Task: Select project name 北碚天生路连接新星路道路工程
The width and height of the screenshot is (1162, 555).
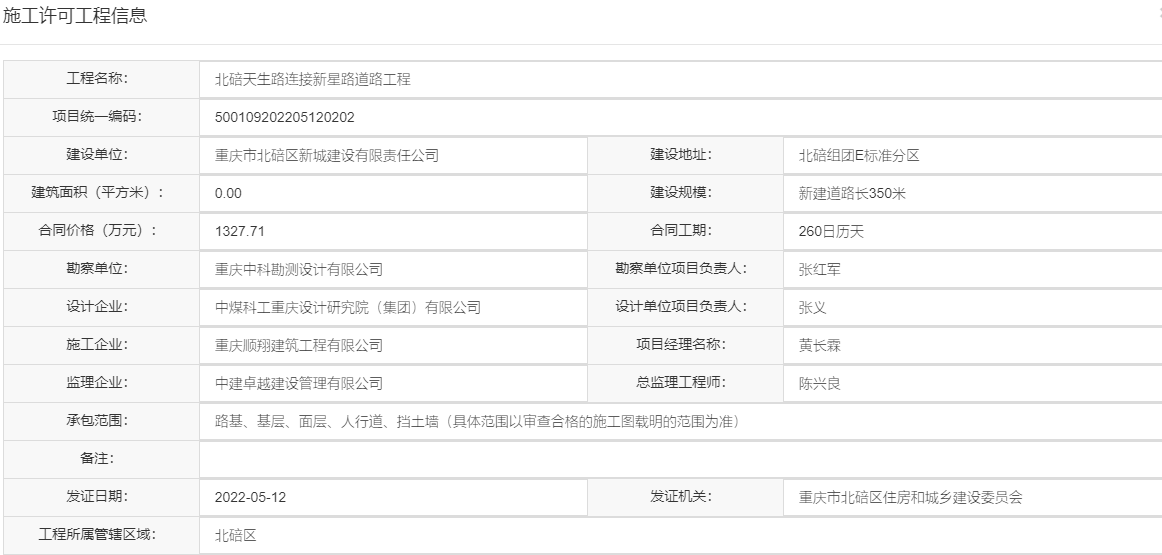Action: (x=313, y=79)
